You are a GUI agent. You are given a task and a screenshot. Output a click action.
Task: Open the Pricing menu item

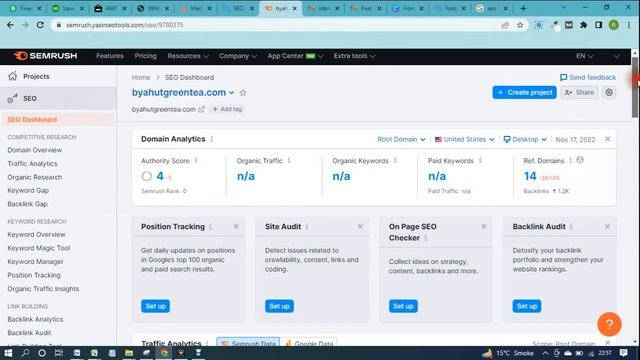pyautogui.click(x=145, y=56)
